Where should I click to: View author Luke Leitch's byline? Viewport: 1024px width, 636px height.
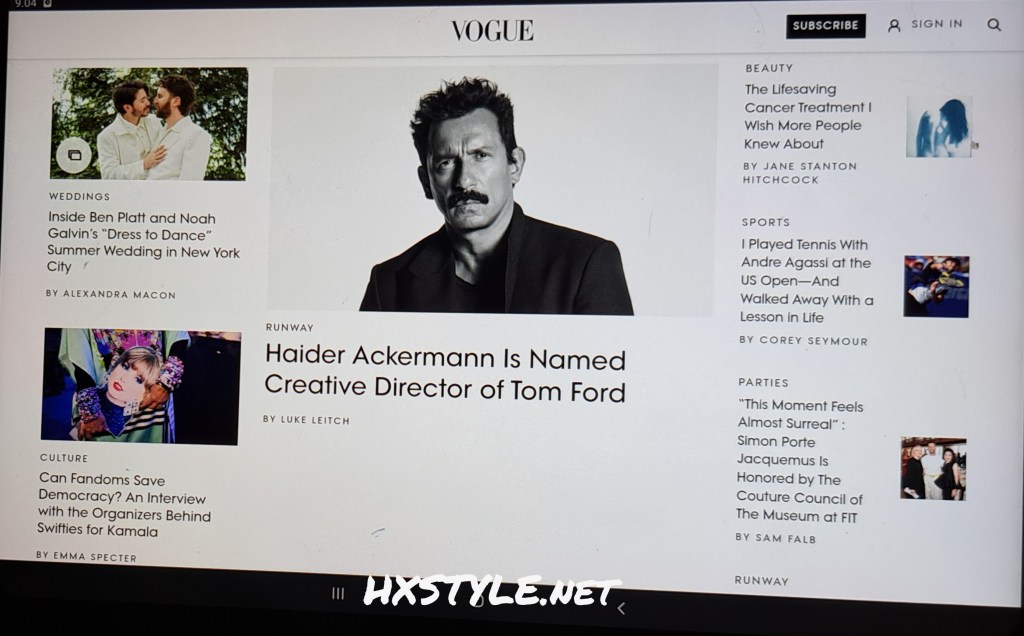pyautogui.click(x=306, y=420)
